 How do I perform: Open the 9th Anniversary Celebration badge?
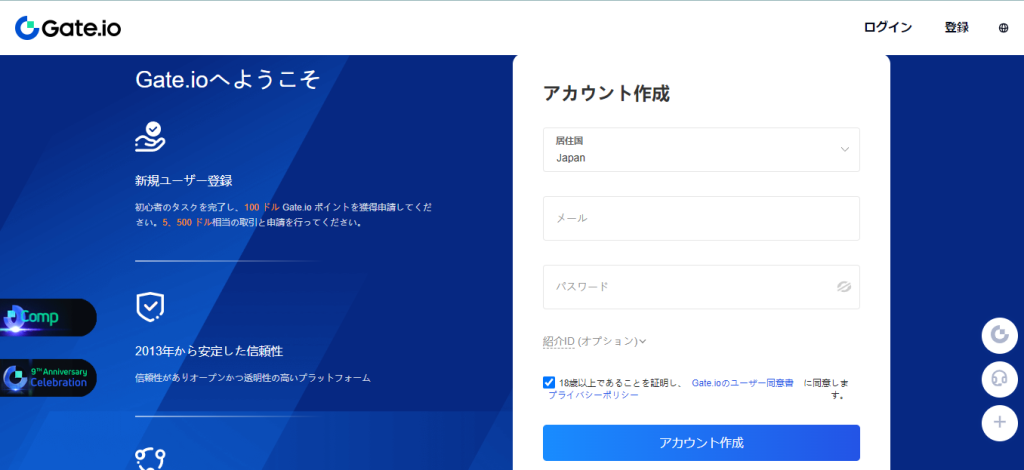pyautogui.click(x=46, y=377)
